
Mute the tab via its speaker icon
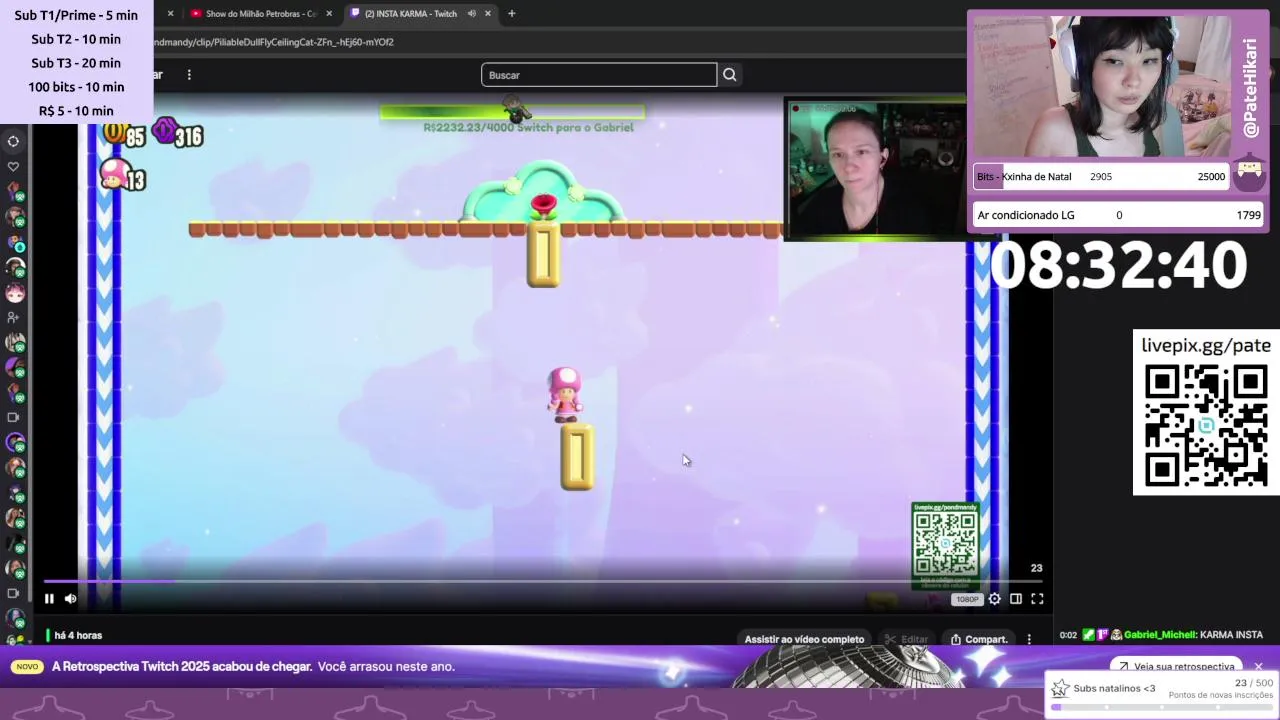pyautogui.click(x=471, y=14)
